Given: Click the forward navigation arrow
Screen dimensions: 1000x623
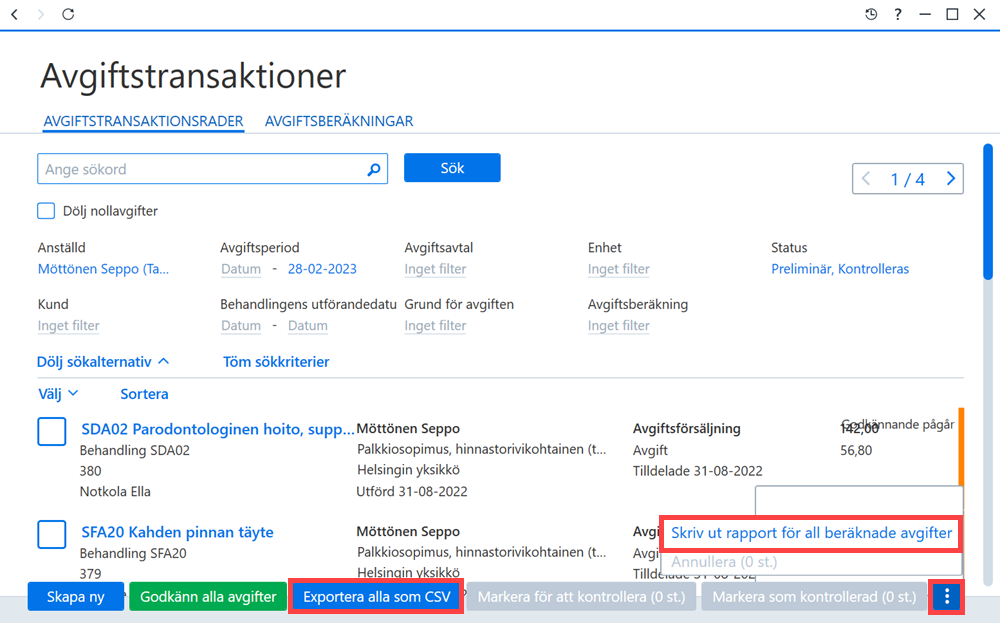Looking at the screenshot, I should tap(41, 14).
